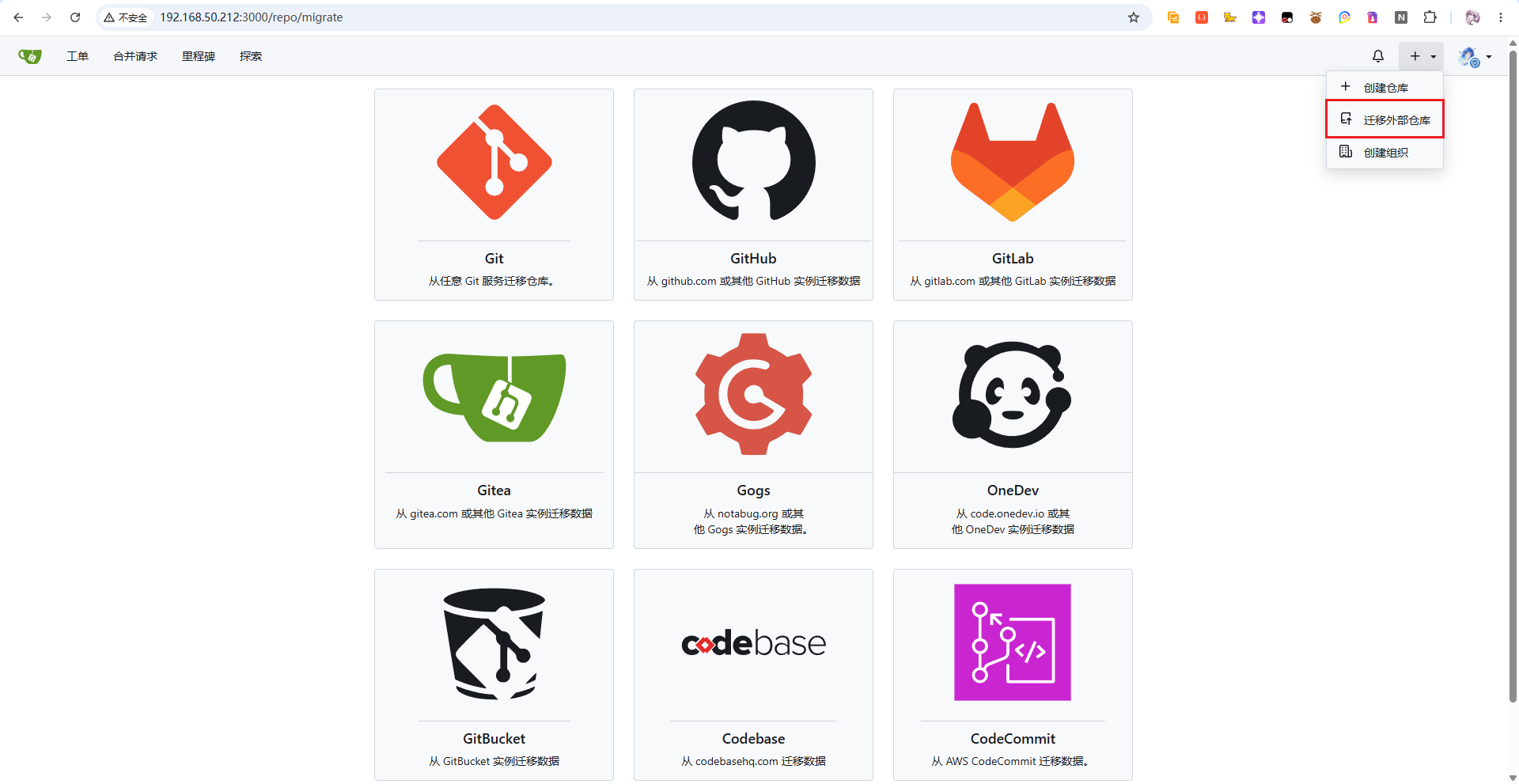Click the purple CodeCommit logo
Screen dimensions: 1519x784
click(1013, 642)
